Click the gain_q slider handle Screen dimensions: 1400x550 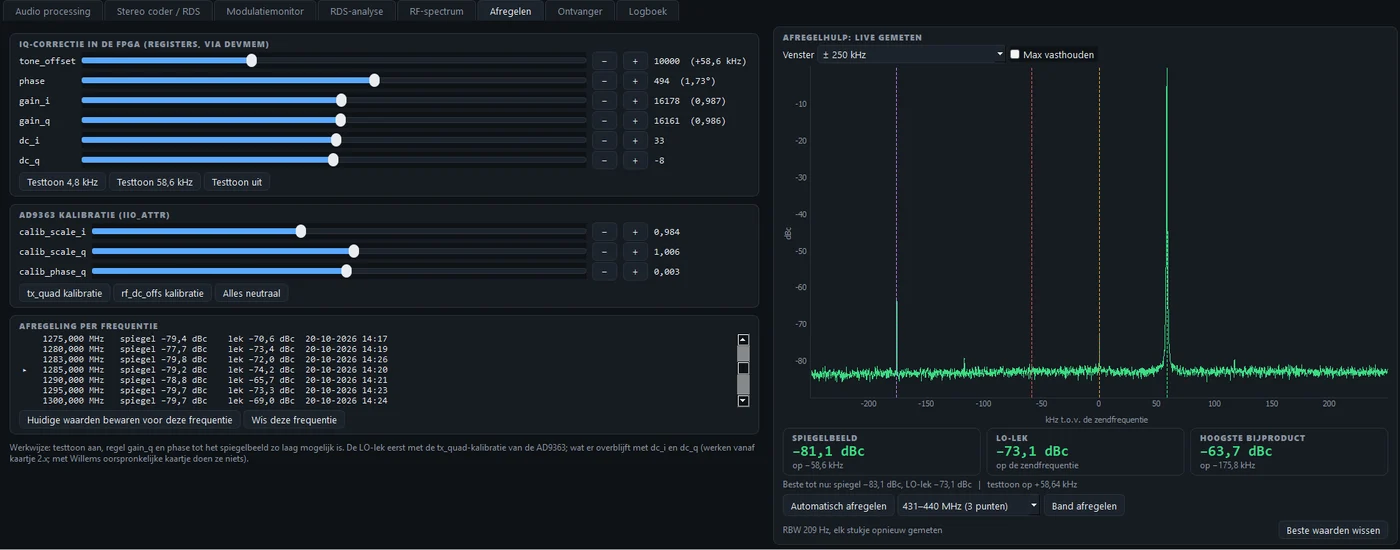tap(341, 120)
